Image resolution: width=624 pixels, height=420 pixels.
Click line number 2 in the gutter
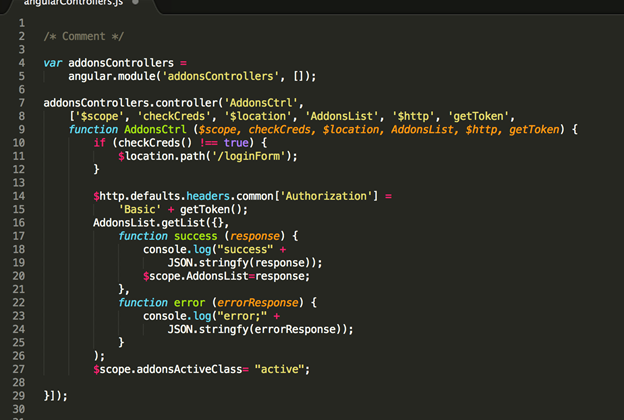coord(21,36)
